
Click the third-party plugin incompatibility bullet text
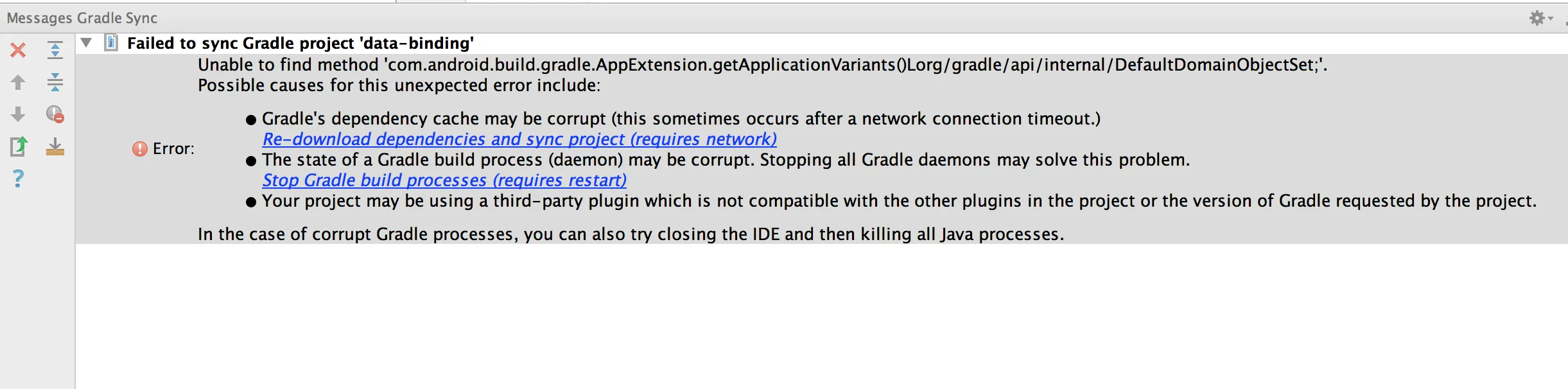click(899, 201)
